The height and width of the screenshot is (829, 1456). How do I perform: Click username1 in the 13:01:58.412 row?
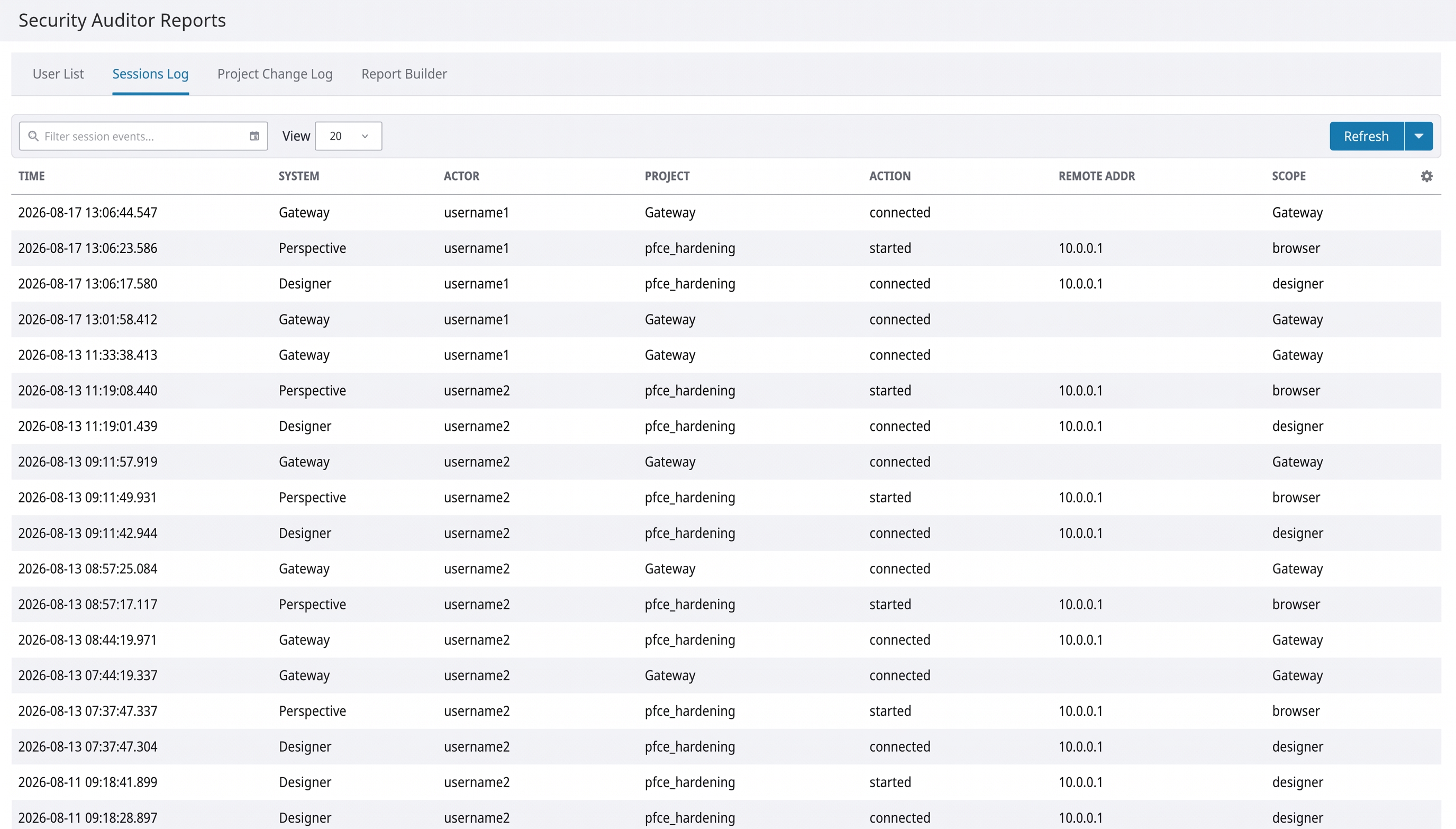pos(476,319)
